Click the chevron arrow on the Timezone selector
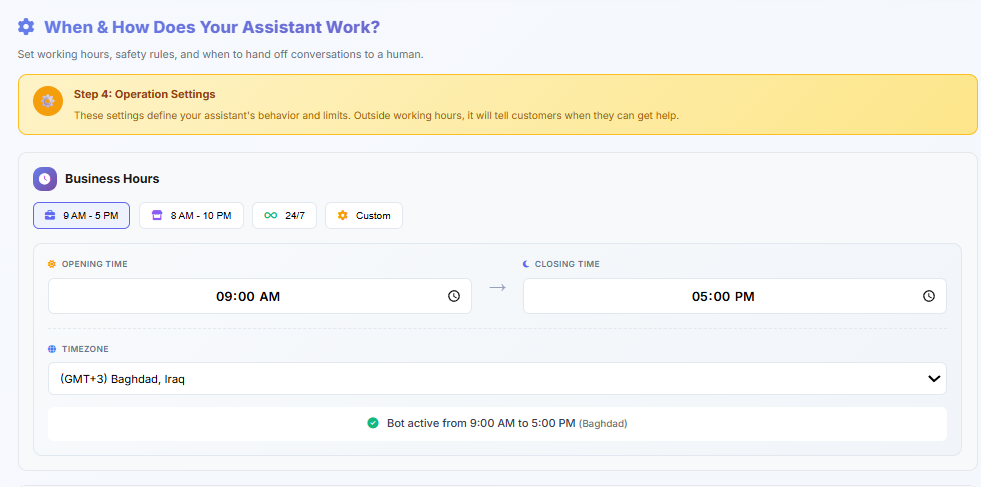 click(934, 379)
